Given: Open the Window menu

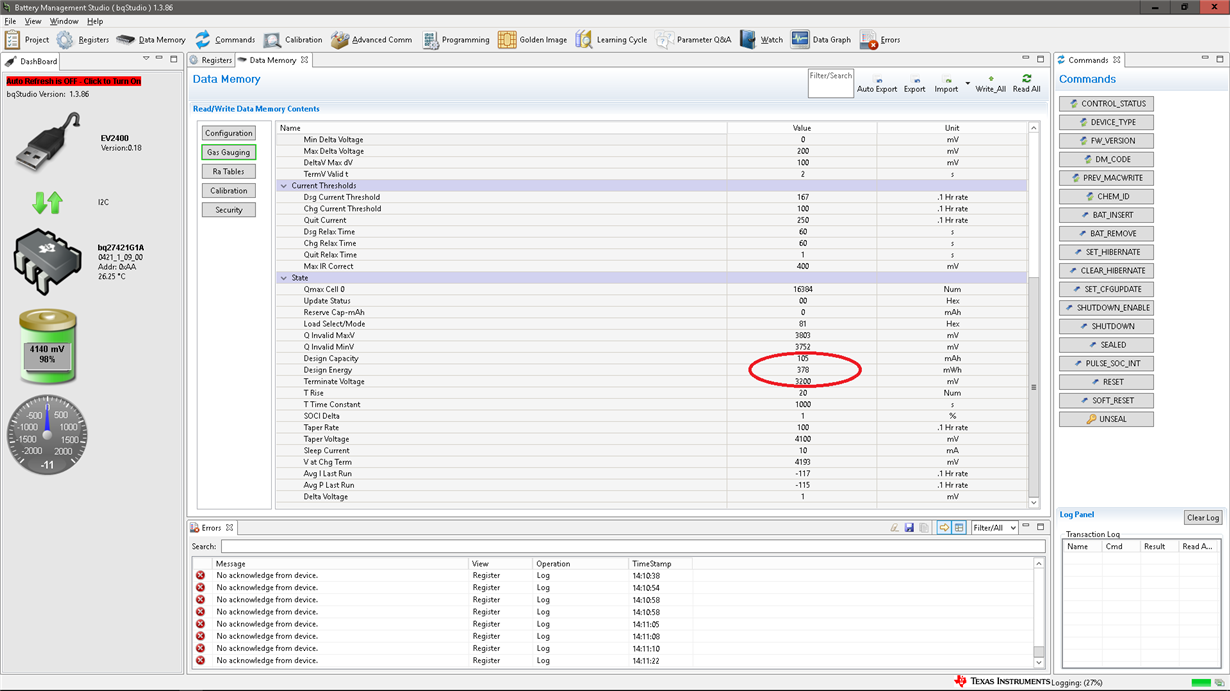Looking at the screenshot, I should click(64, 21).
